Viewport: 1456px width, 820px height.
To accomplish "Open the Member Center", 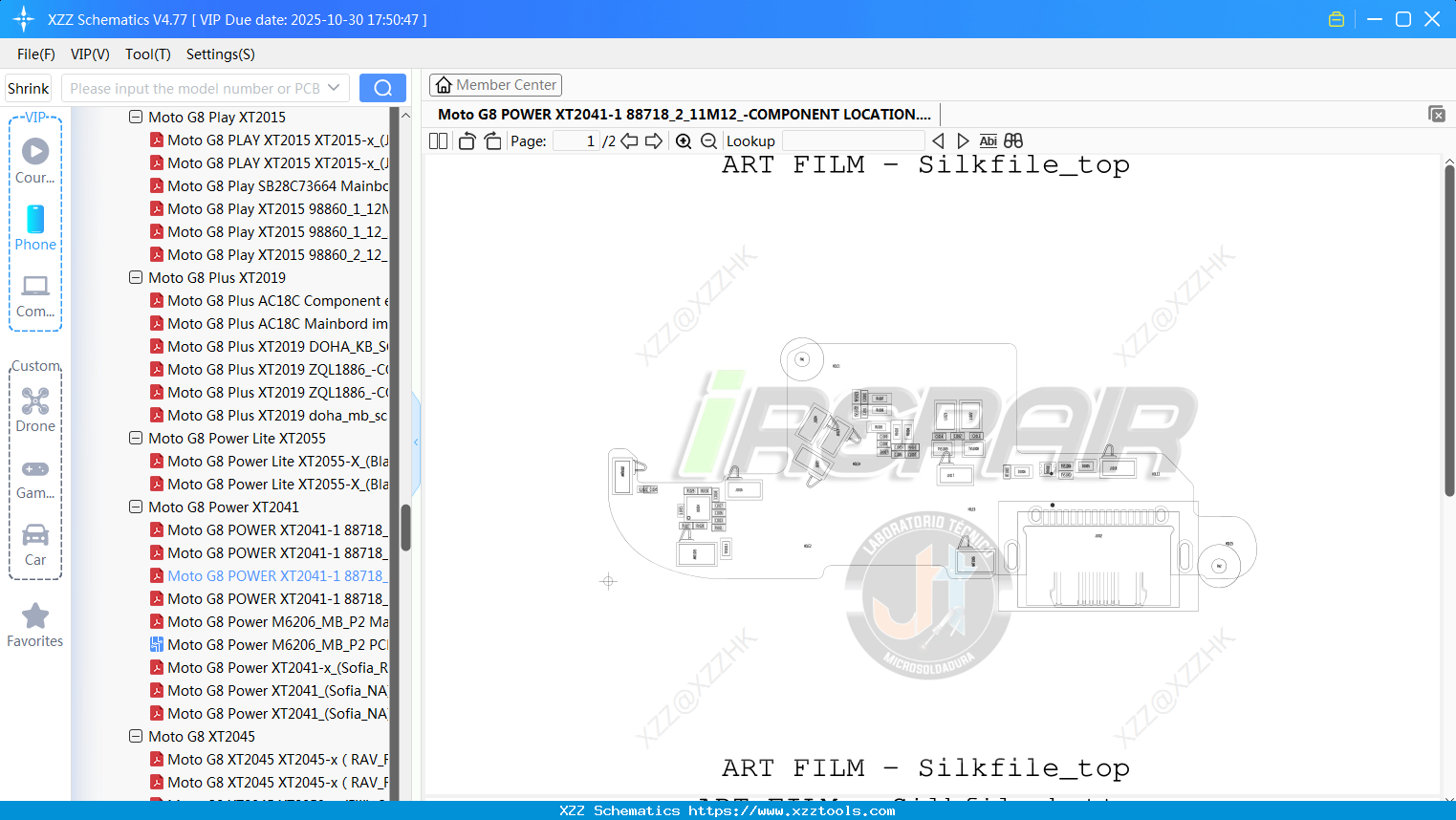I will coord(495,85).
